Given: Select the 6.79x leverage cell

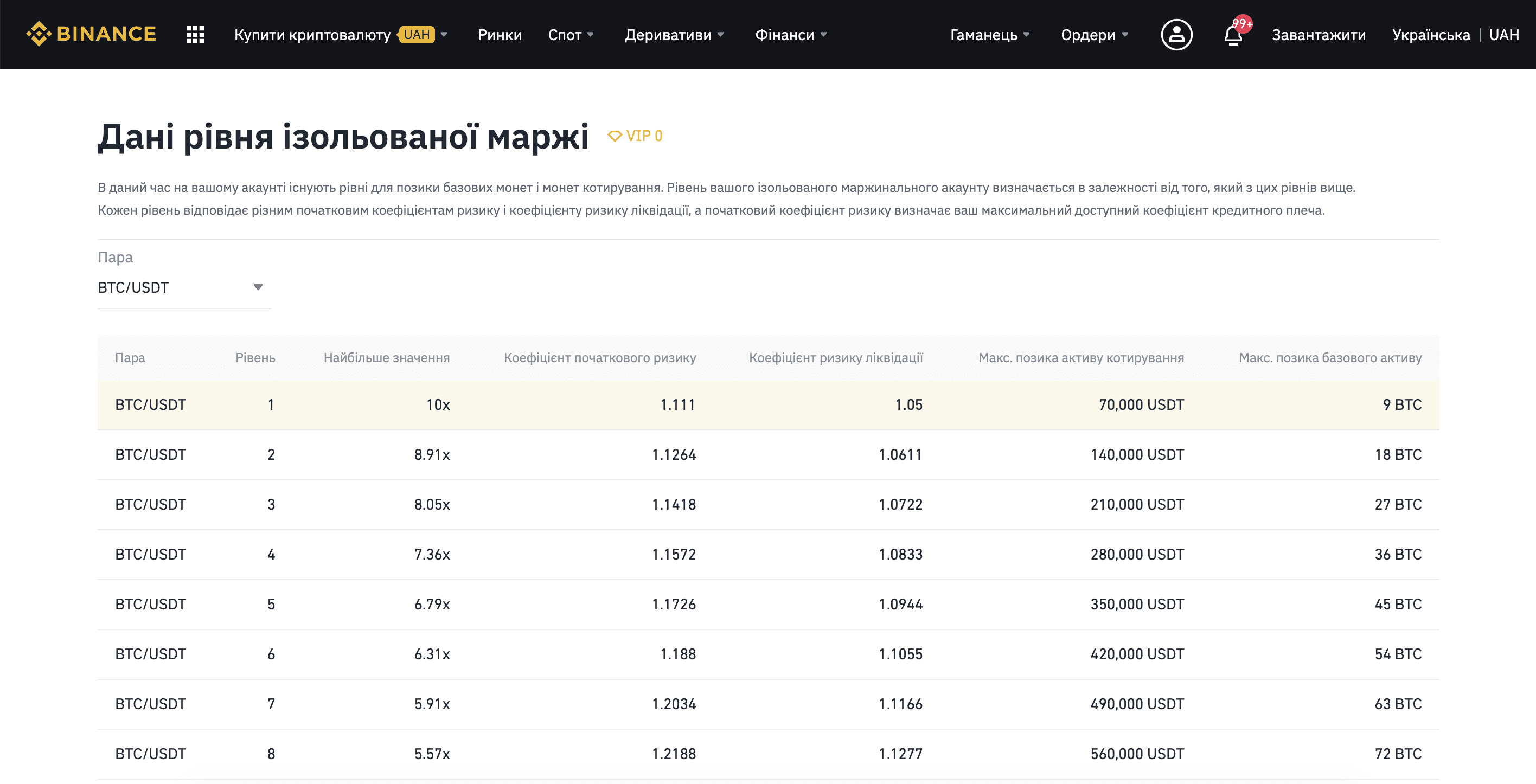Looking at the screenshot, I should tap(432, 605).
